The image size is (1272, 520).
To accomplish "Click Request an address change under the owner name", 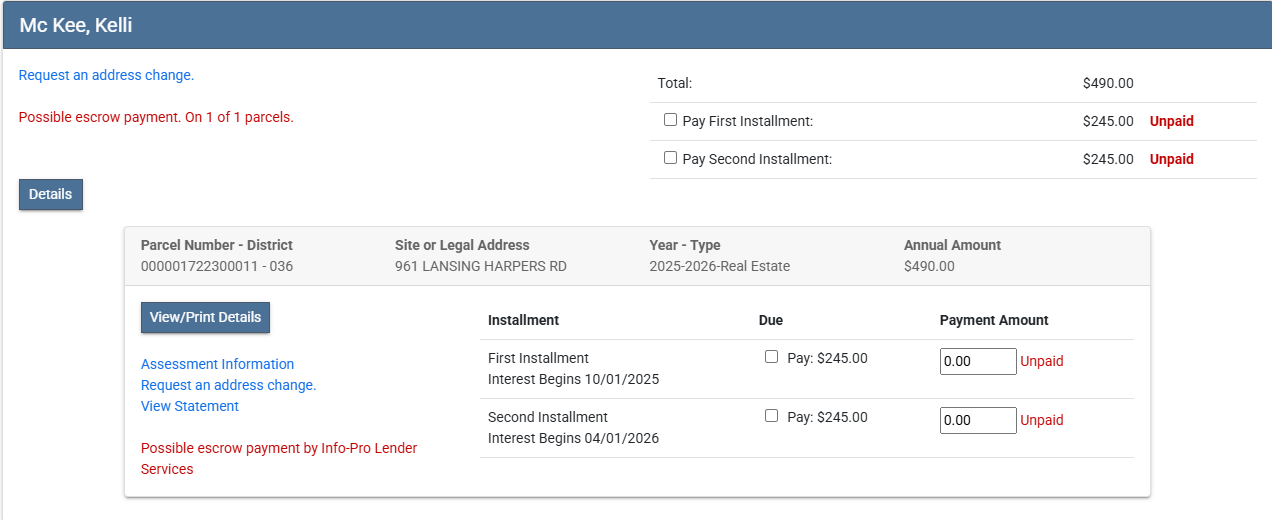I will 106,75.
